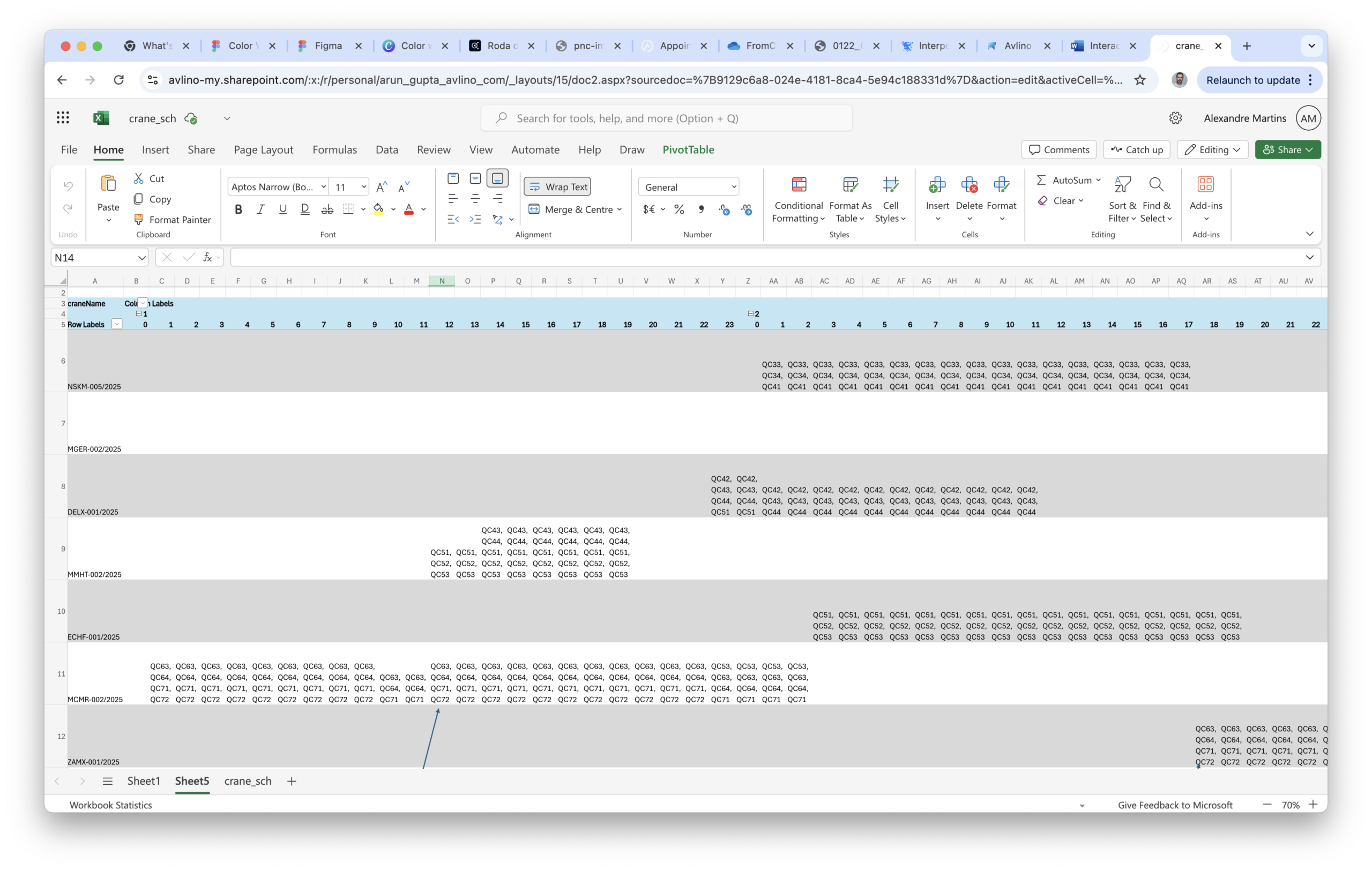Apply underline formatting
The width and height of the screenshot is (1372, 871).
pos(282,209)
